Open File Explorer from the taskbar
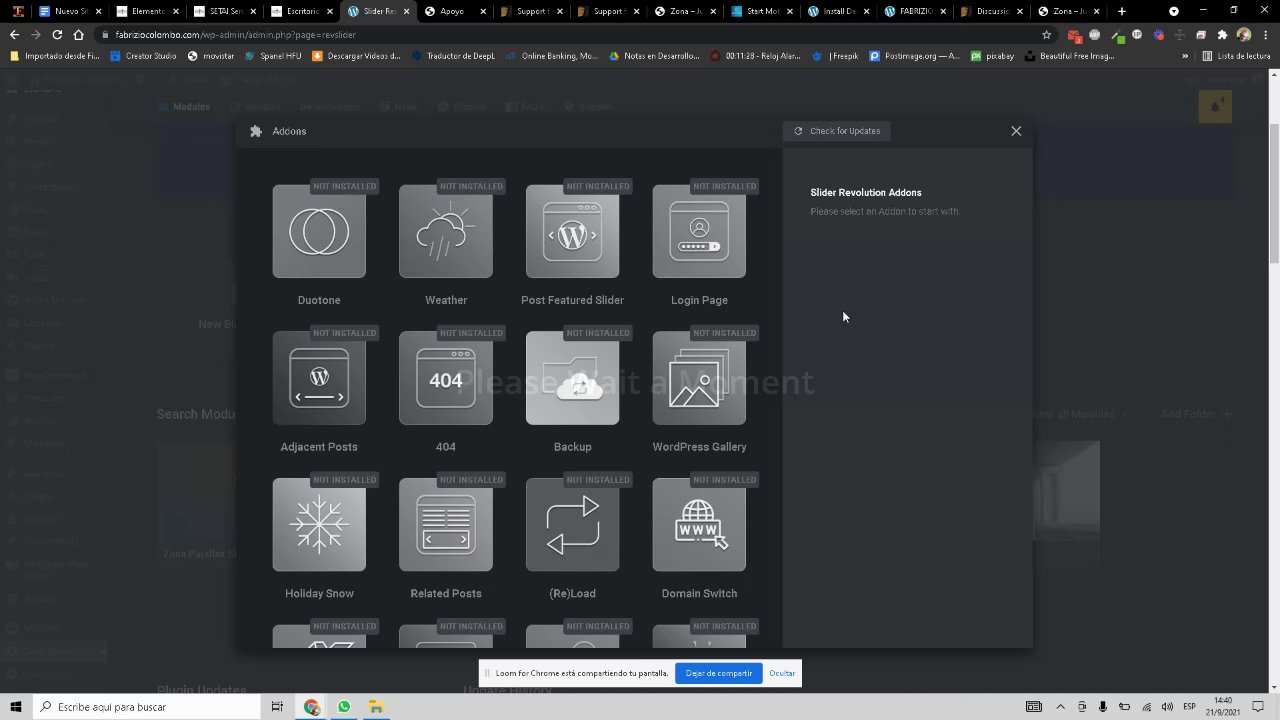The height and width of the screenshot is (720, 1280). [x=376, y=707]
